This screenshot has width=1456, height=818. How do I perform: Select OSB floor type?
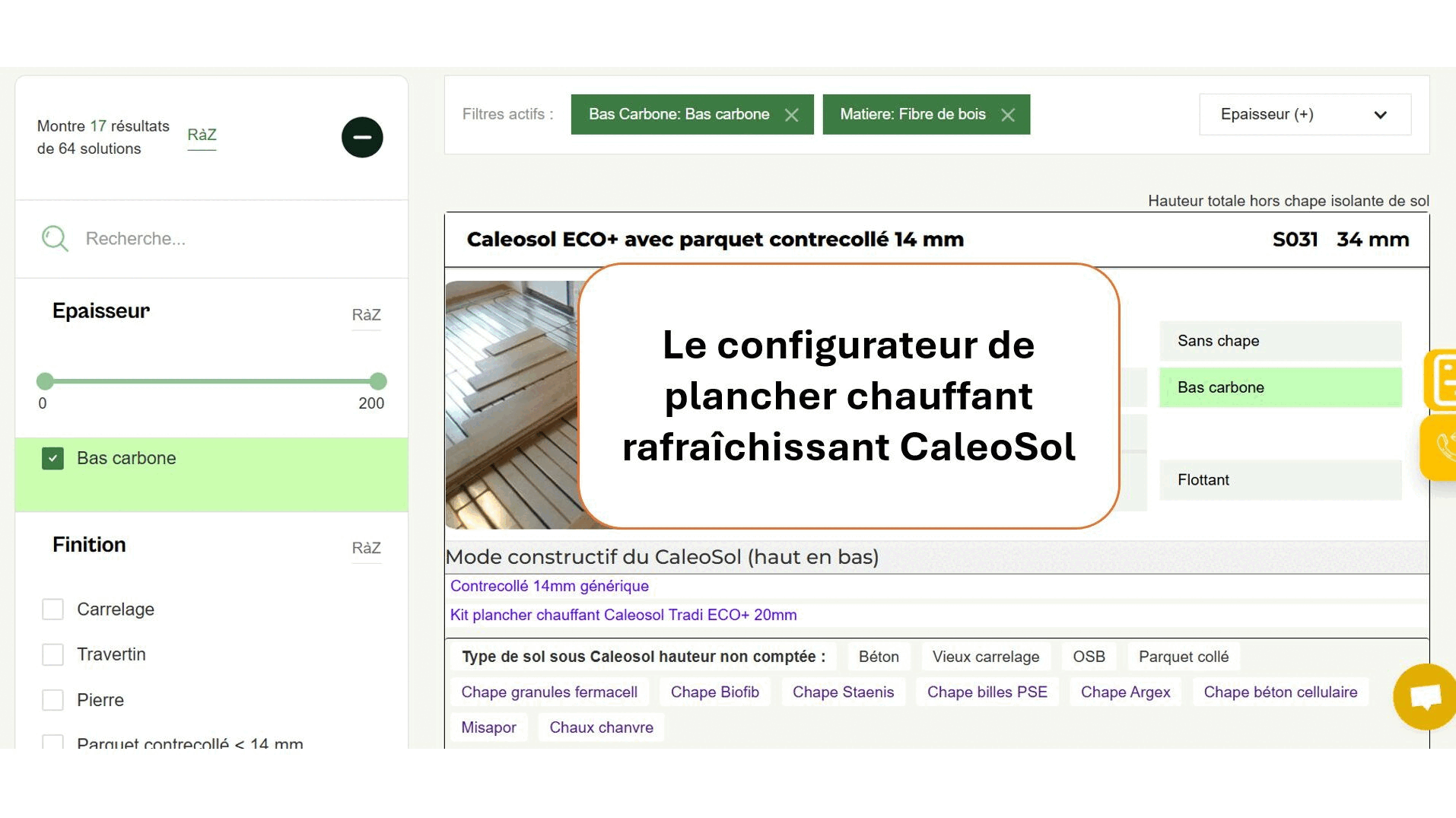pyautogui.click(x=1089, y=657)
